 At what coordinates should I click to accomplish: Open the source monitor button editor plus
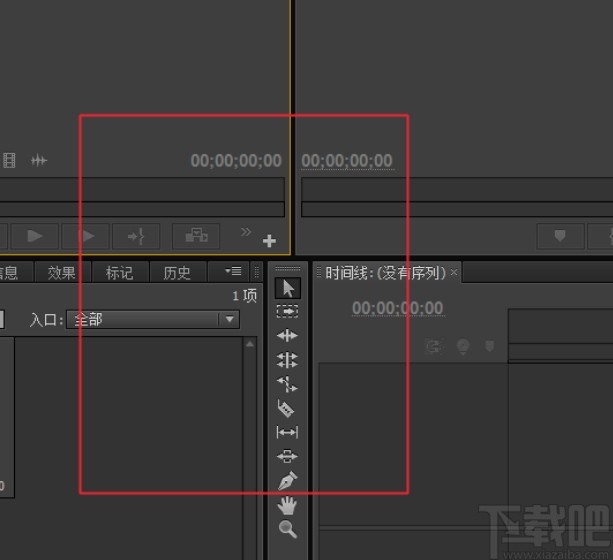pos(269,241)
